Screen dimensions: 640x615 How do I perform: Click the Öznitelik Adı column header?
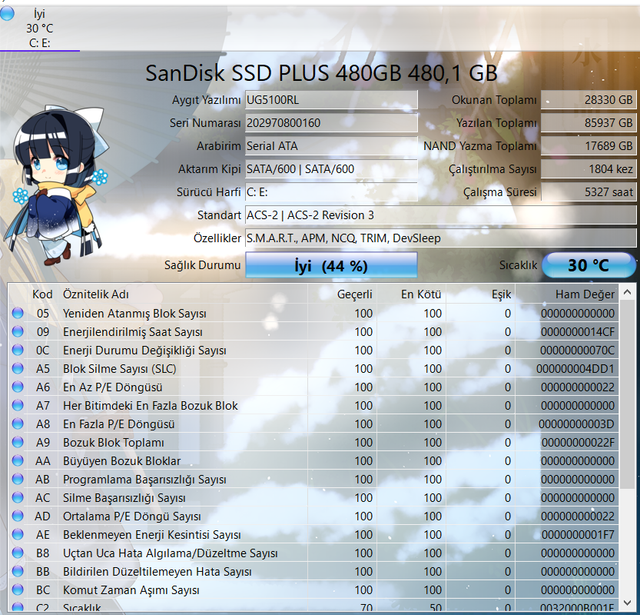click(x=96, y=294)
